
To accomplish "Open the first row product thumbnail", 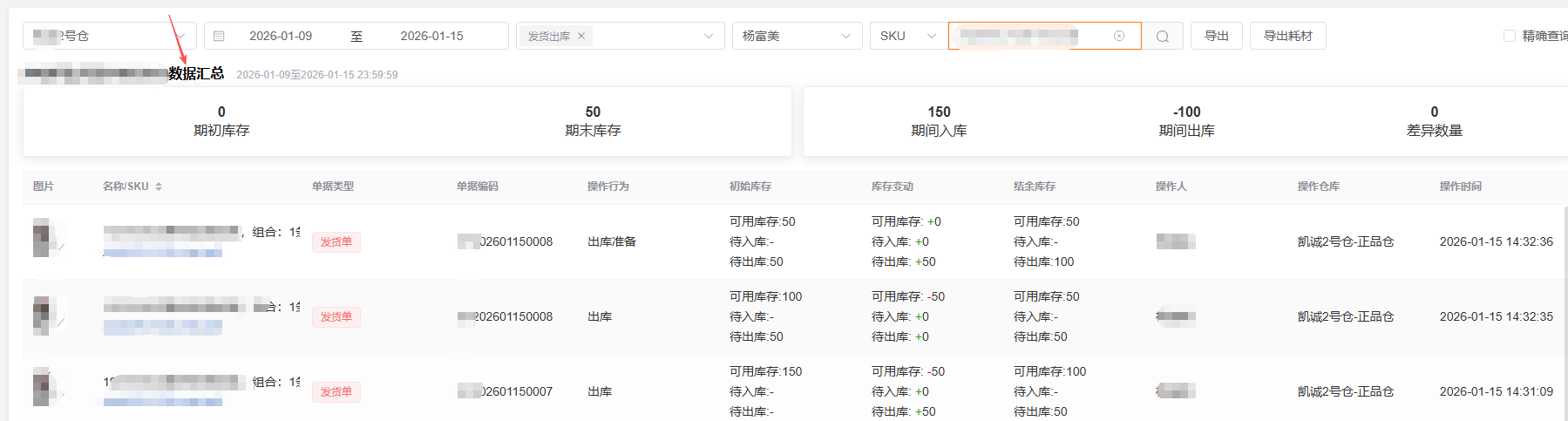I will (45, 238).
